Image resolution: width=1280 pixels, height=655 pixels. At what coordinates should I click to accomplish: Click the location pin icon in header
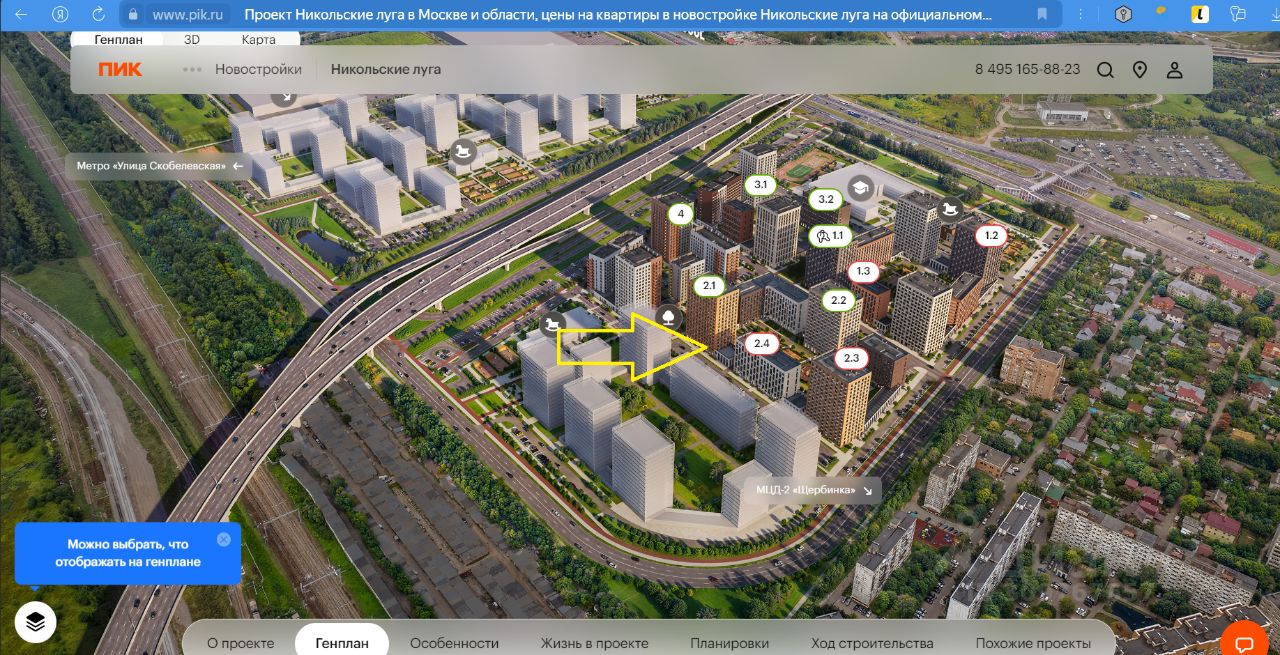pyautogui.click(x=1140, y=70)
